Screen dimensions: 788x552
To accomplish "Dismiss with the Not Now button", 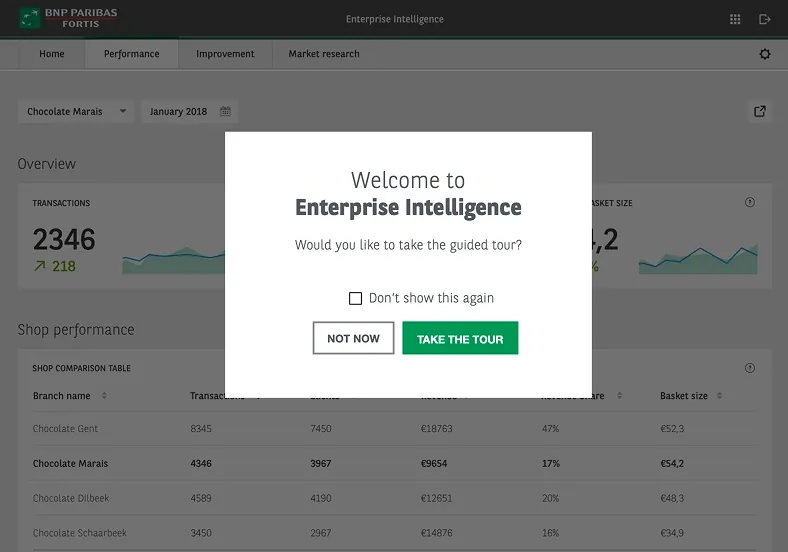I will [x=353, y=338].
